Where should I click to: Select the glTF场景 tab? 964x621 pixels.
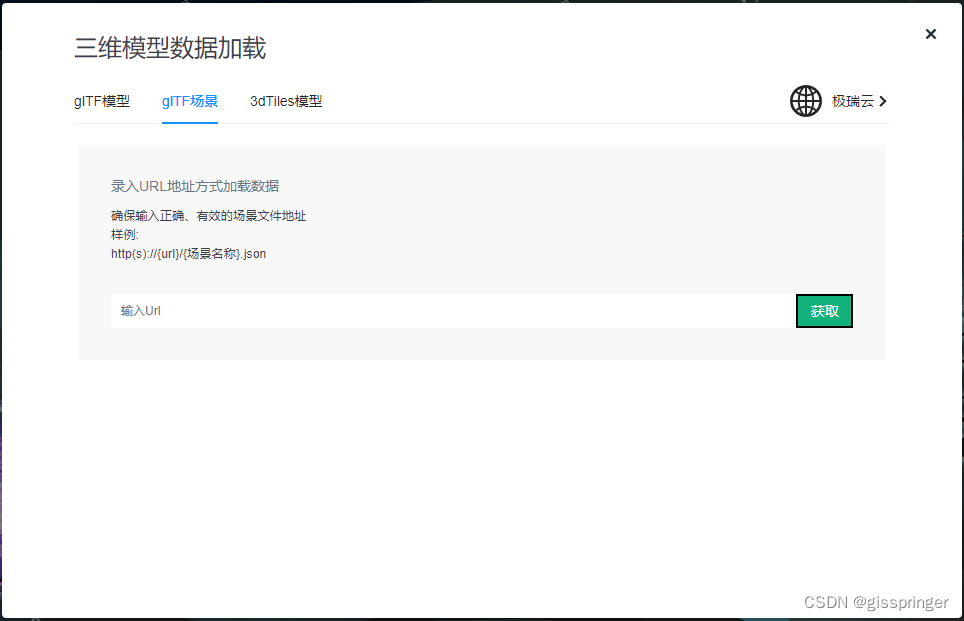tap(190, 101)
